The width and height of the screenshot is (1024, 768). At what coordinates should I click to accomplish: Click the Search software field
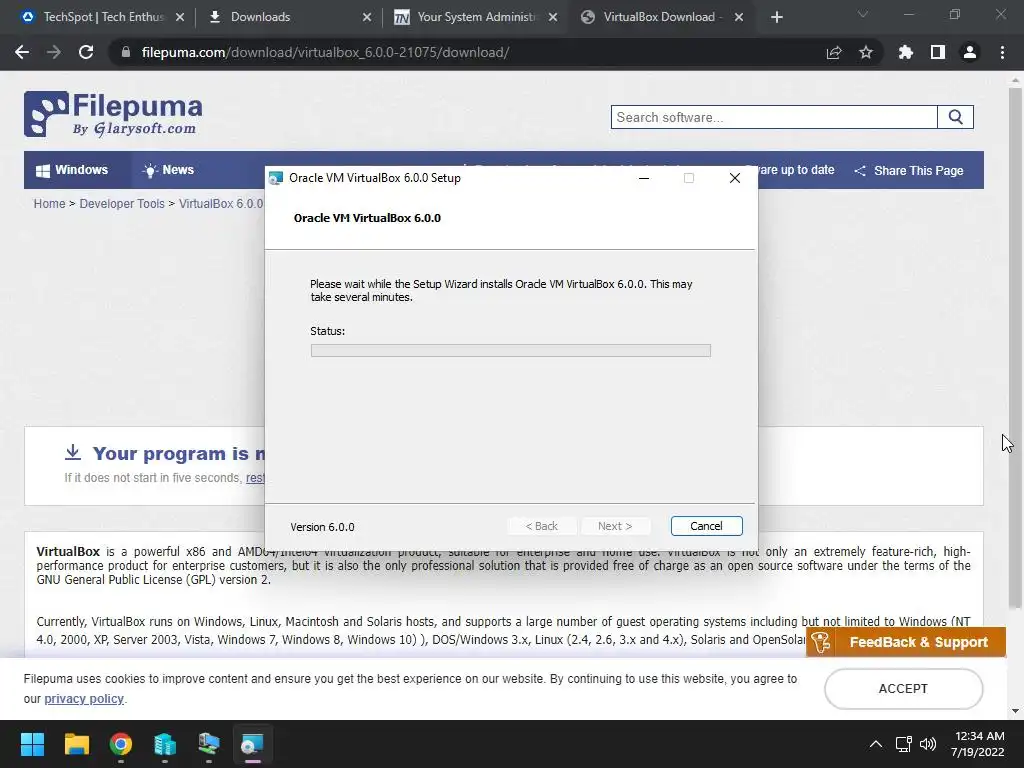click(774, 118)
